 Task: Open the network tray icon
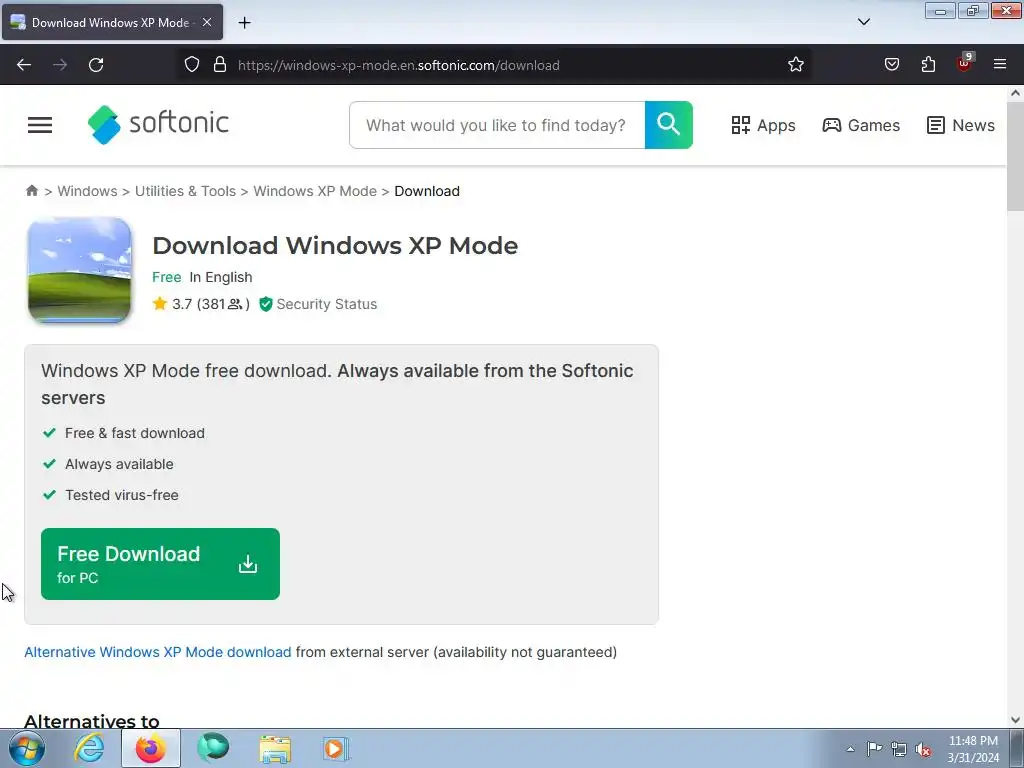click(899, 749)
